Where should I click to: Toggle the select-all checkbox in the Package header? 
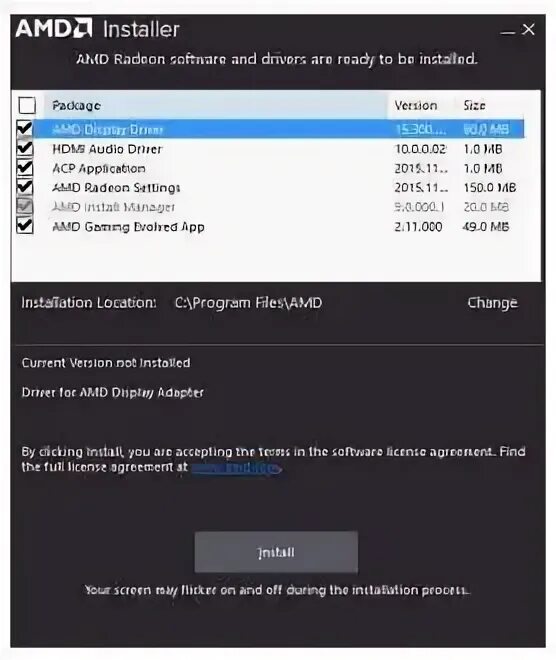pos(27,105)
